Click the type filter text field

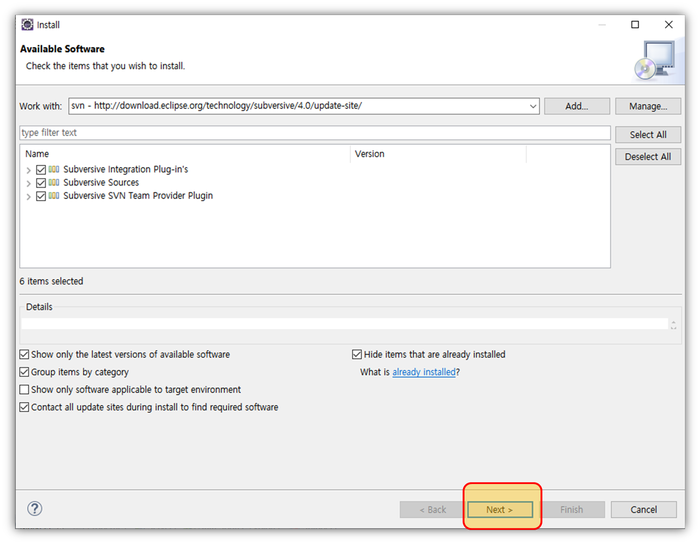click(315, 133)
